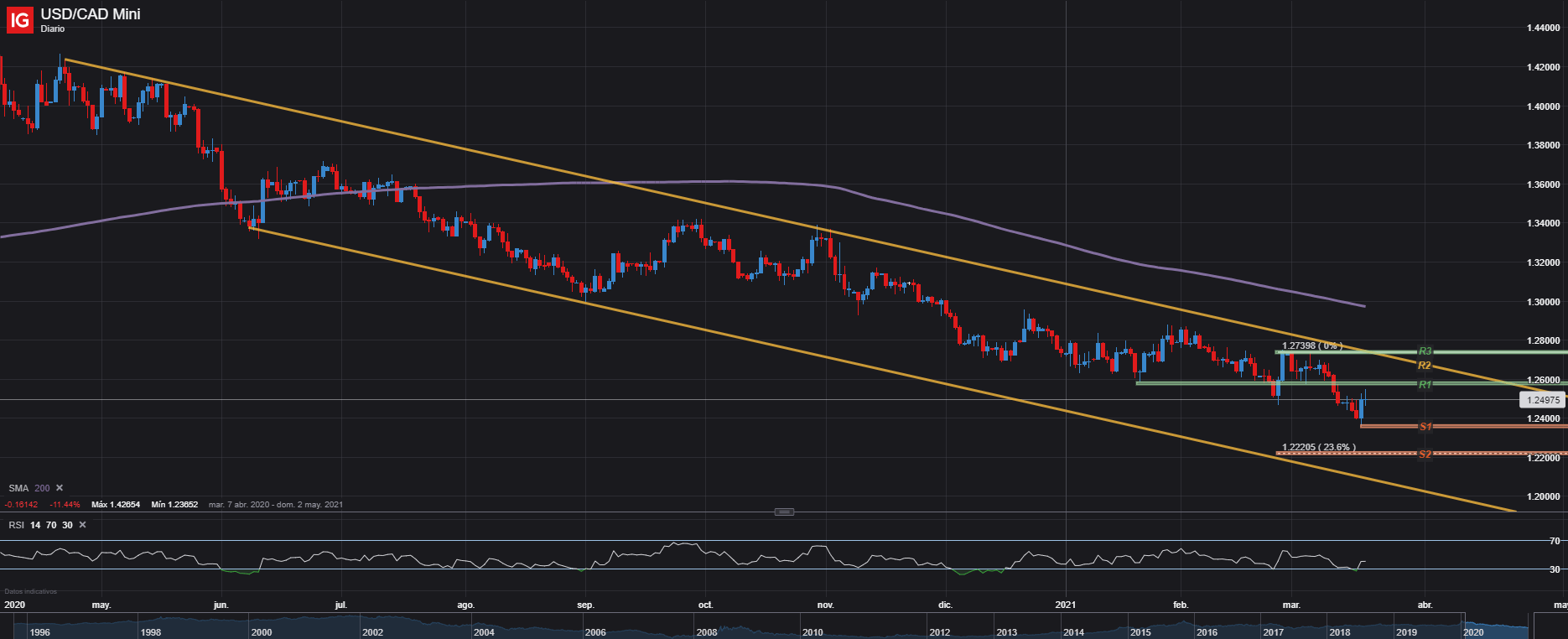Click the 1.44000 price axis label
The width and height of the screenshot is (1568, 639).
[1543, 28]
